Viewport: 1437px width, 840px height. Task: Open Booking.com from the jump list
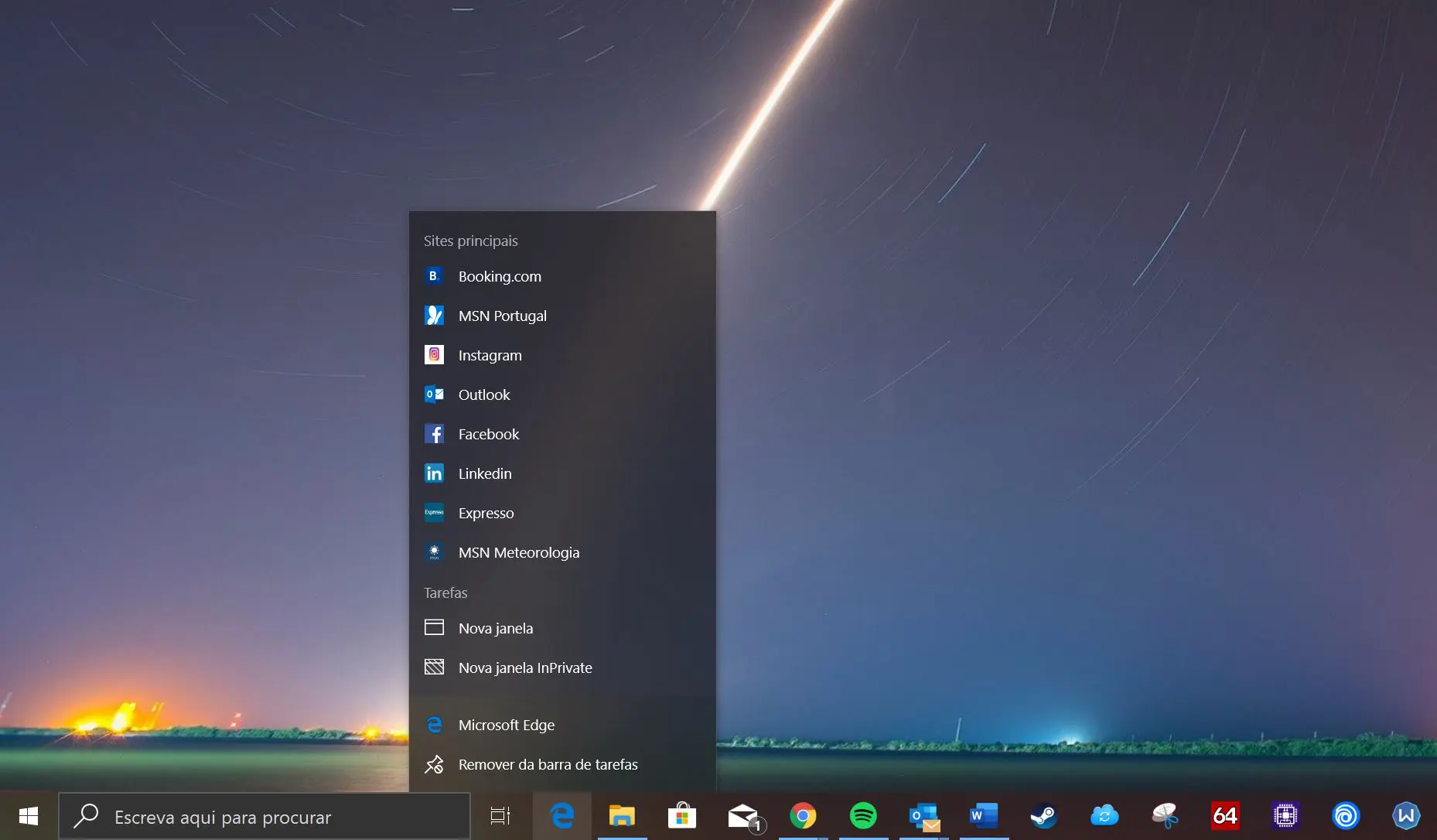coord(562,276)
